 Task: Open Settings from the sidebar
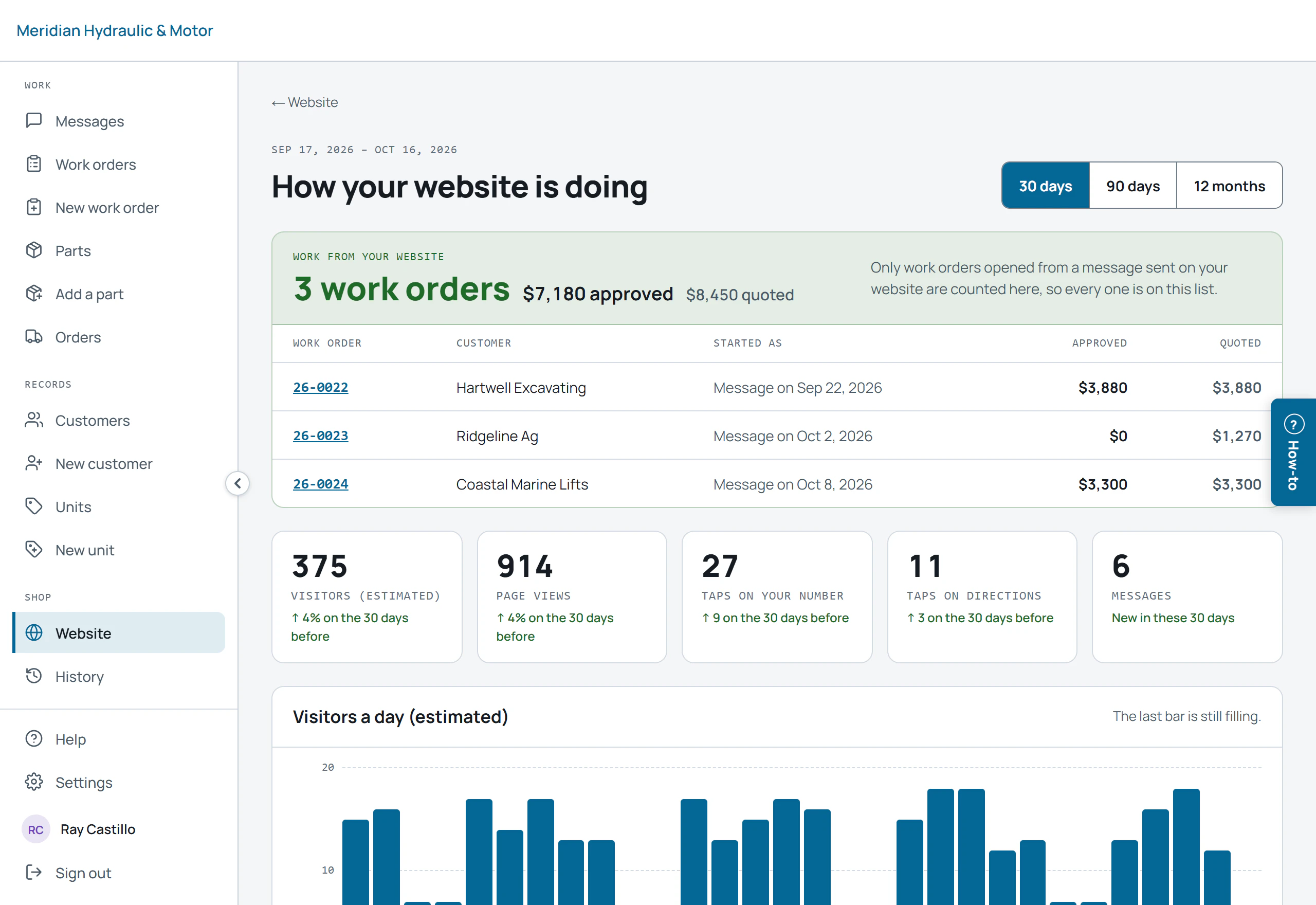(x=119, y=783)
